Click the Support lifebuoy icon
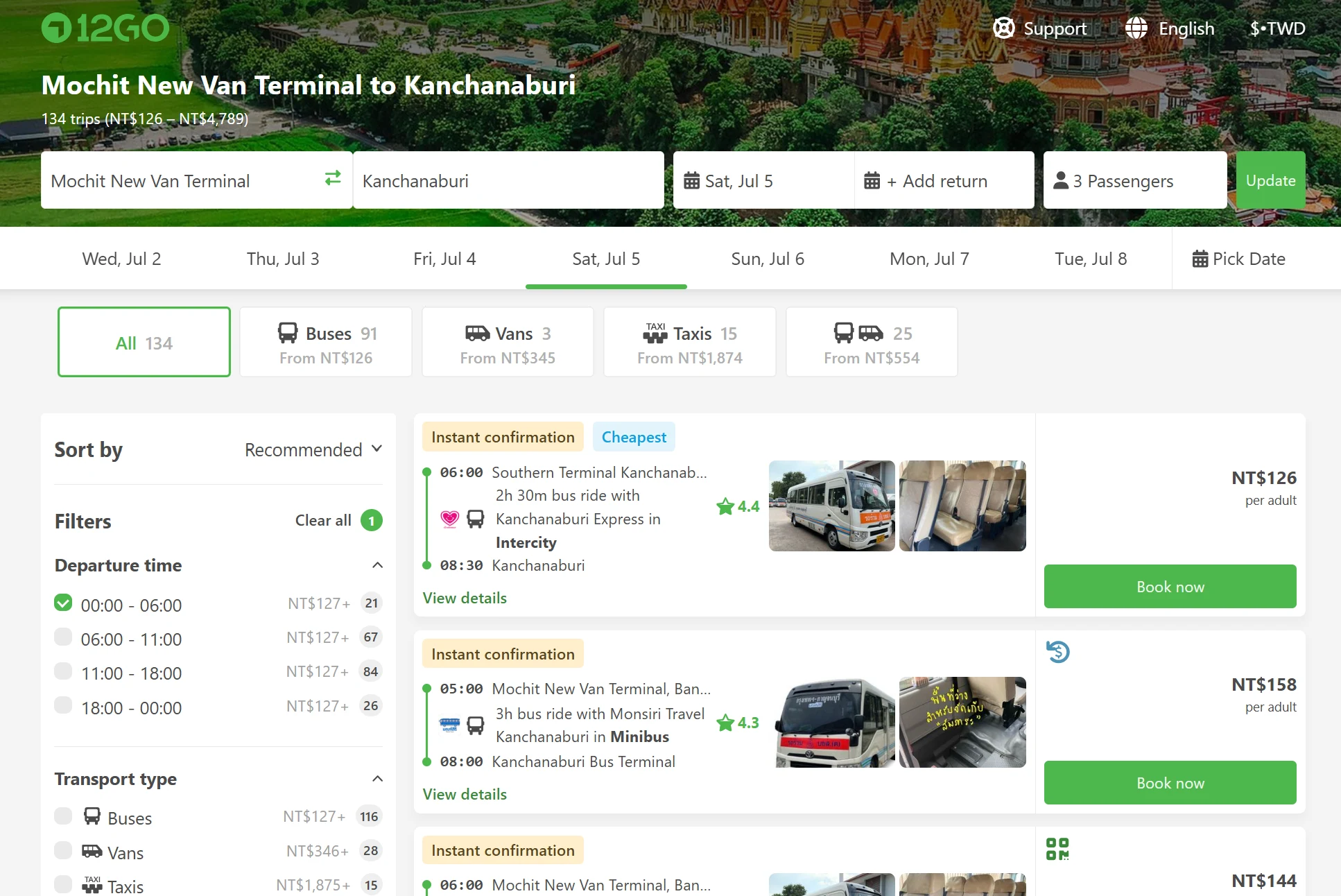The height and width of the screenshot is (896, 1341). click(1003, 28)
